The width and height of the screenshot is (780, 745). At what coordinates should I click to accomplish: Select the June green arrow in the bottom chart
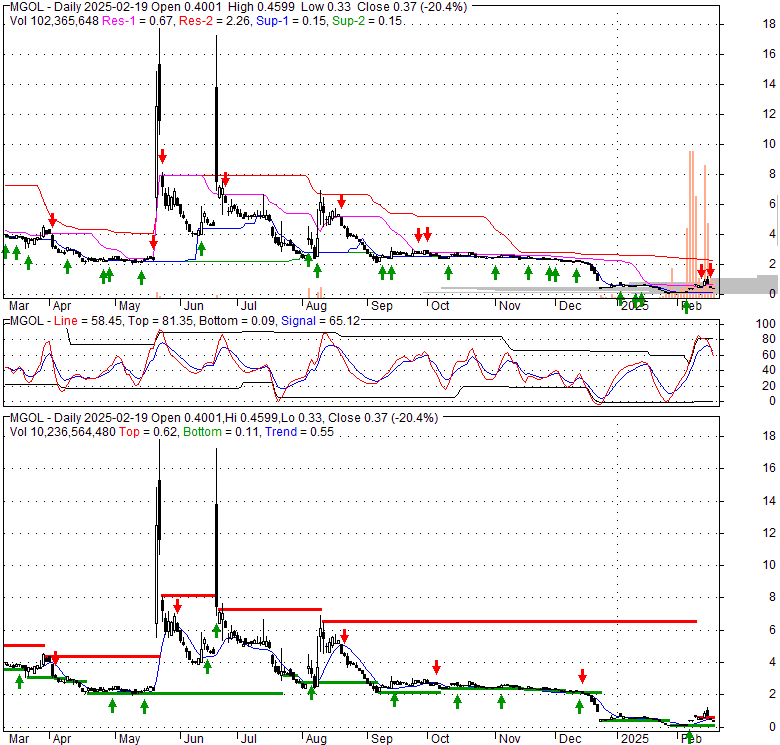pyautogui.click(x=215, y=629)
